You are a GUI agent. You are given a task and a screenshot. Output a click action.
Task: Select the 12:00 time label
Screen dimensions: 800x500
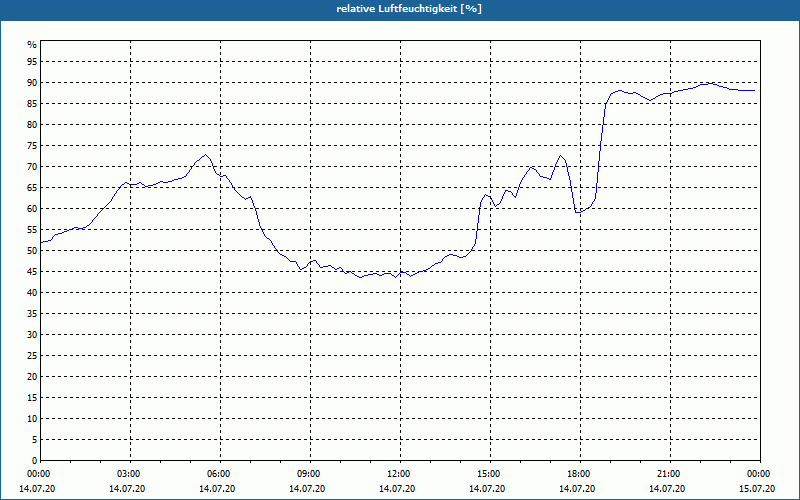coord(399,474)
